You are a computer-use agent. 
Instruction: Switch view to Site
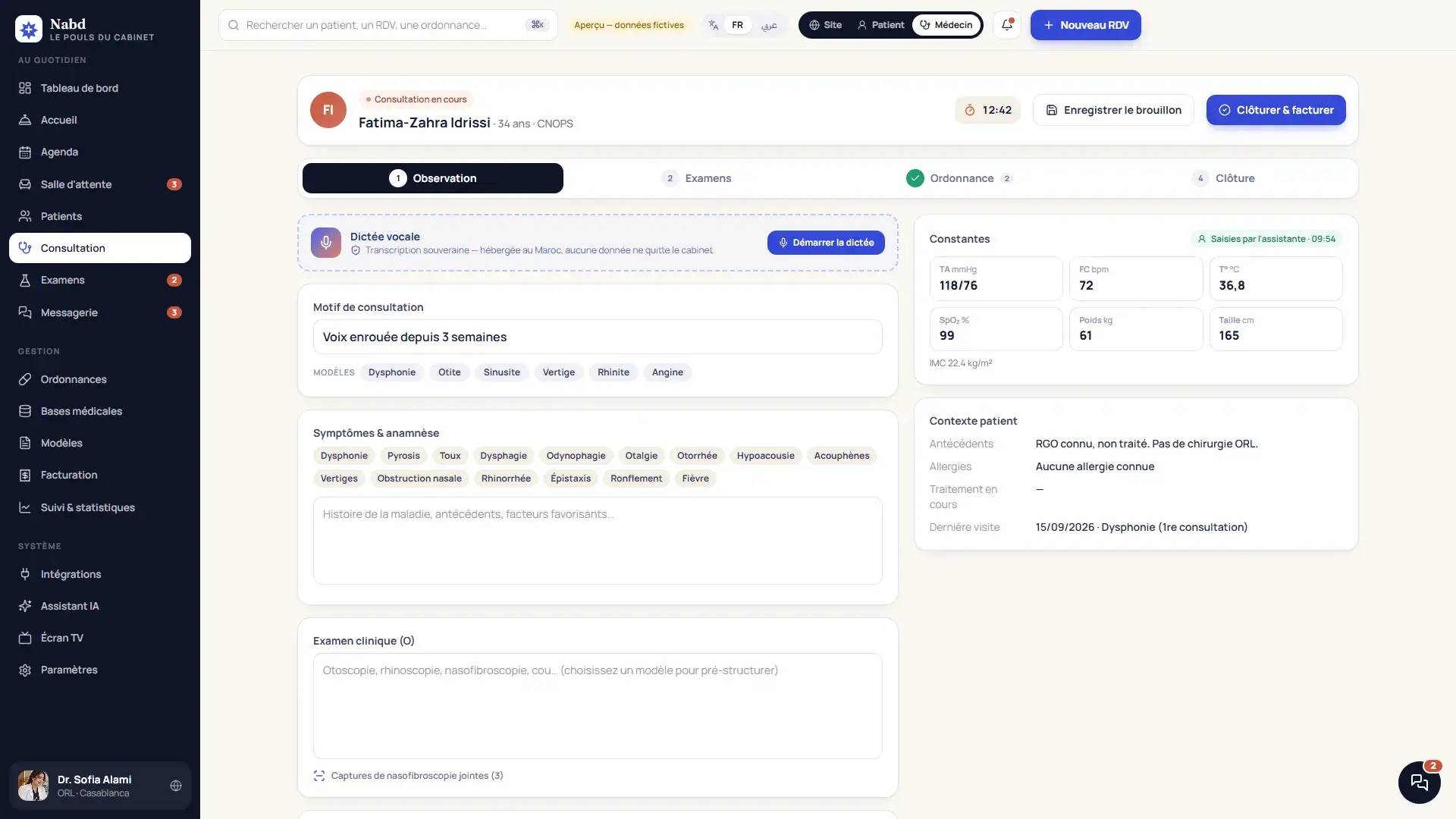(x=825, y=25)
